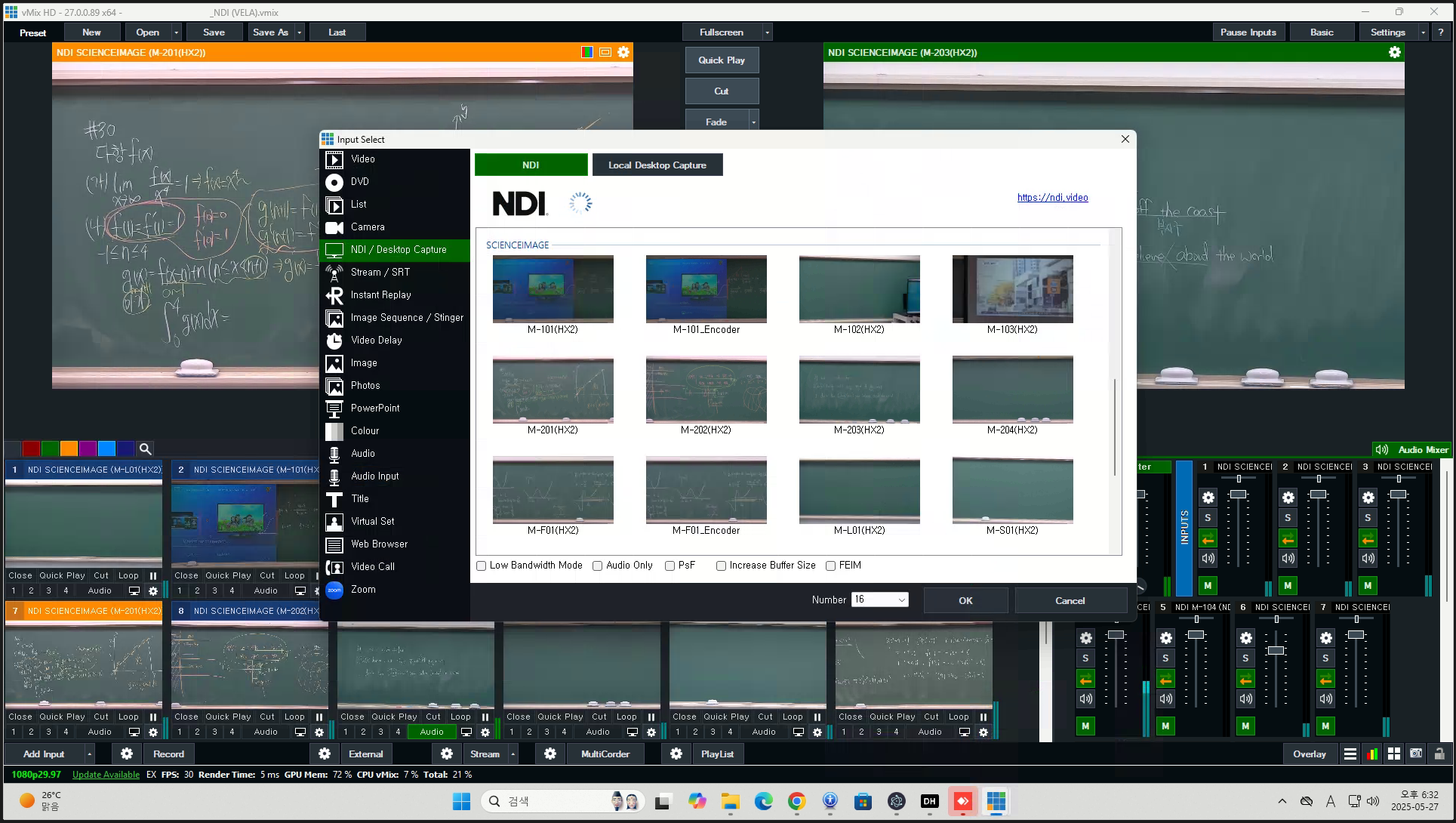This screenshot has width=1456, height=823.
Task: Open File Explorer from the taskbar
Action: (730, 802)
